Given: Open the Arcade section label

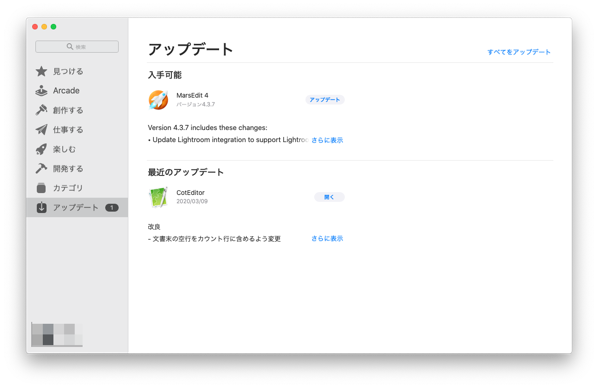Looking at the screenshot, I should [66, 91].
